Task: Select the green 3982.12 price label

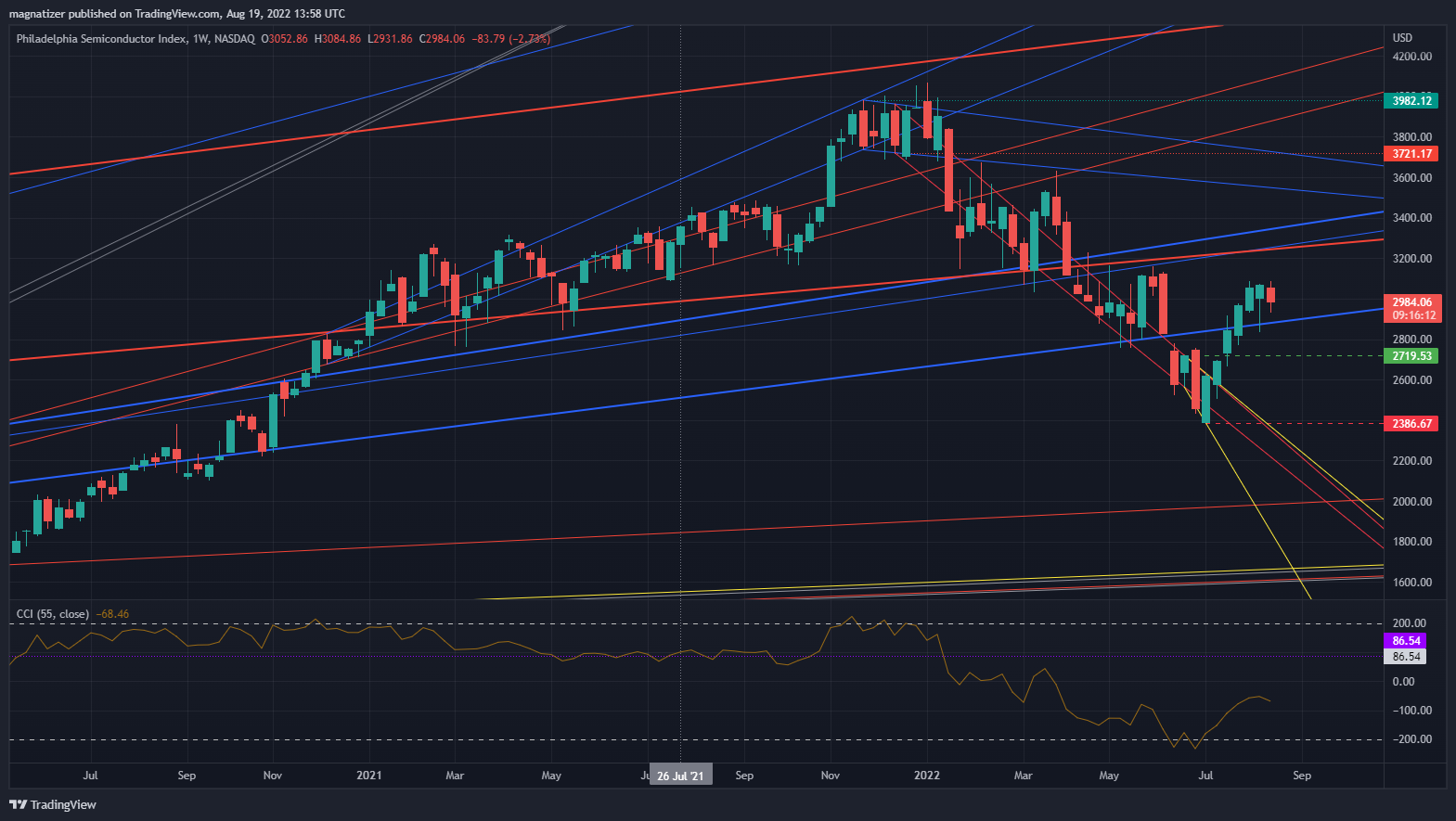Action: coord(1411,100)
